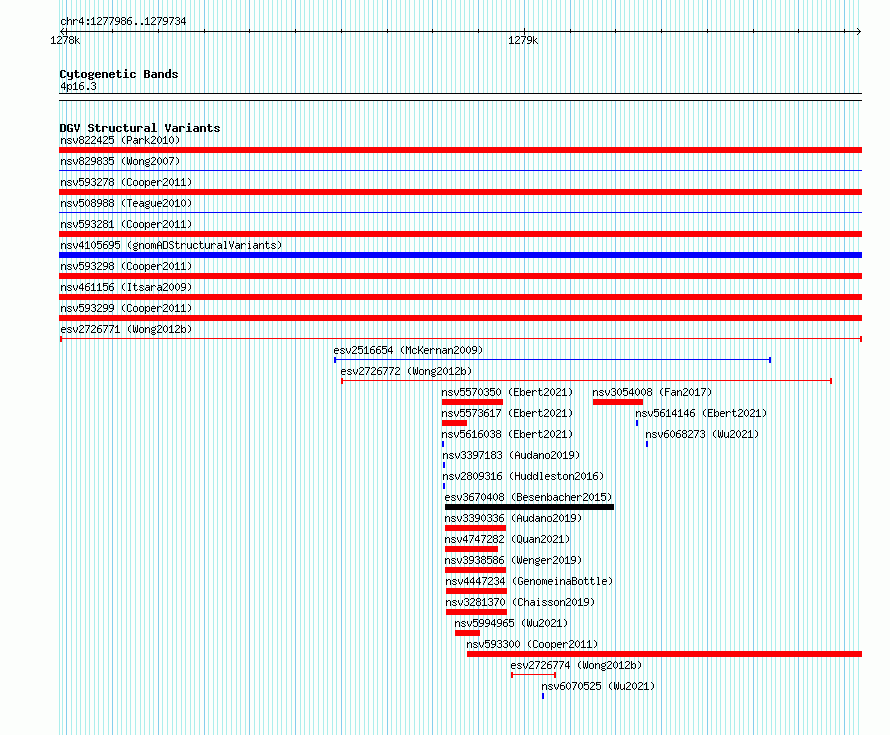Open nsv829835 (Wong2007) variant label
This screenshot has height=735, width=890.
pyautogui.click(x=120, y=161)
